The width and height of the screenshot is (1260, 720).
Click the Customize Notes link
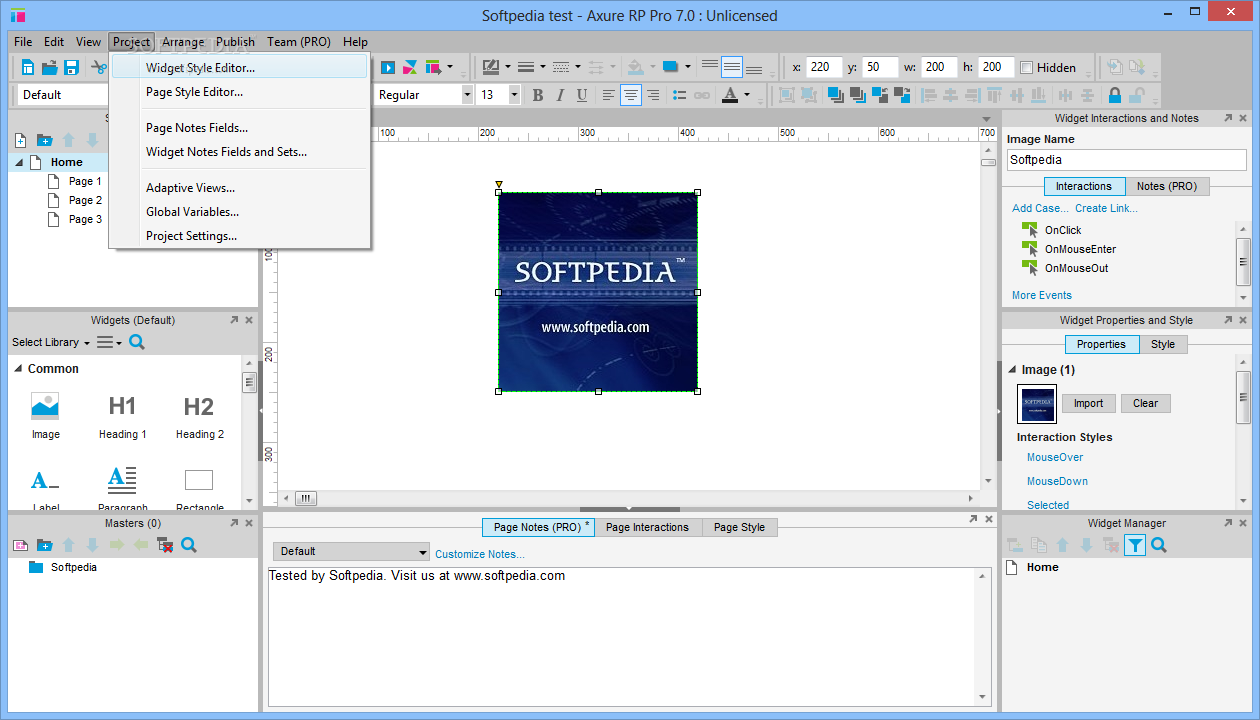click(479, 554)
